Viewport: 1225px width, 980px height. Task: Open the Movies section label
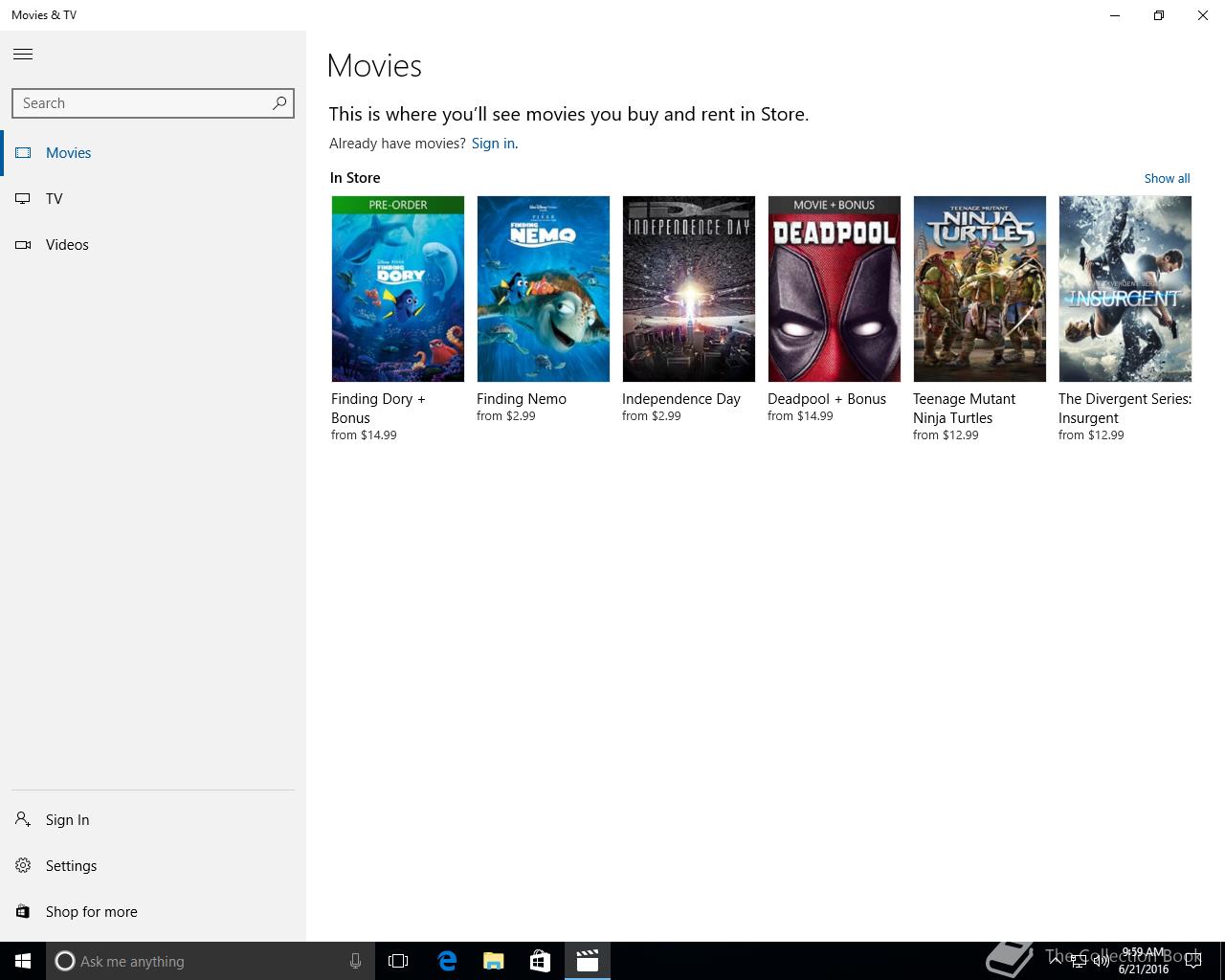69,152
